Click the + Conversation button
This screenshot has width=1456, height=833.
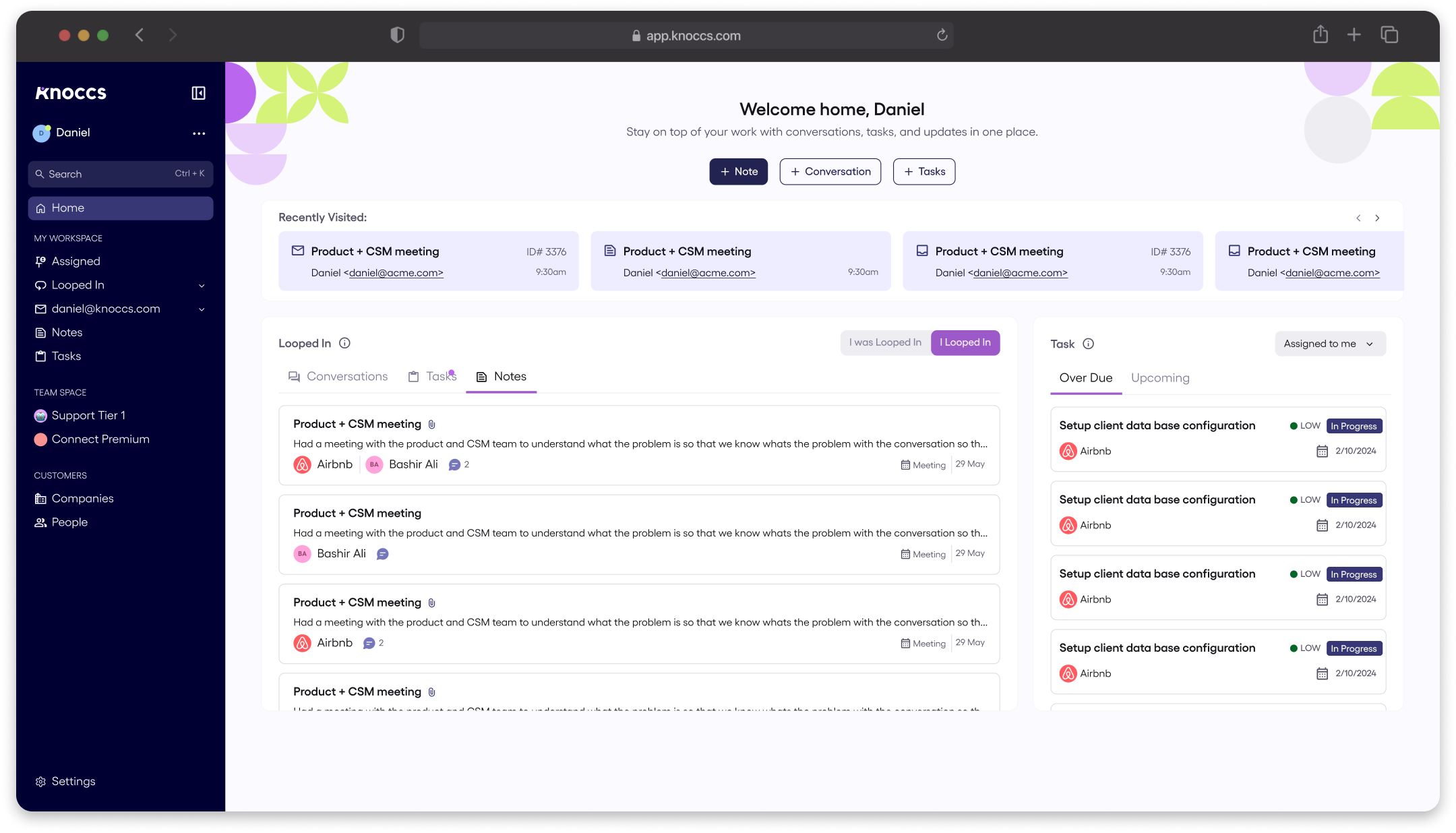click(830, 172)
